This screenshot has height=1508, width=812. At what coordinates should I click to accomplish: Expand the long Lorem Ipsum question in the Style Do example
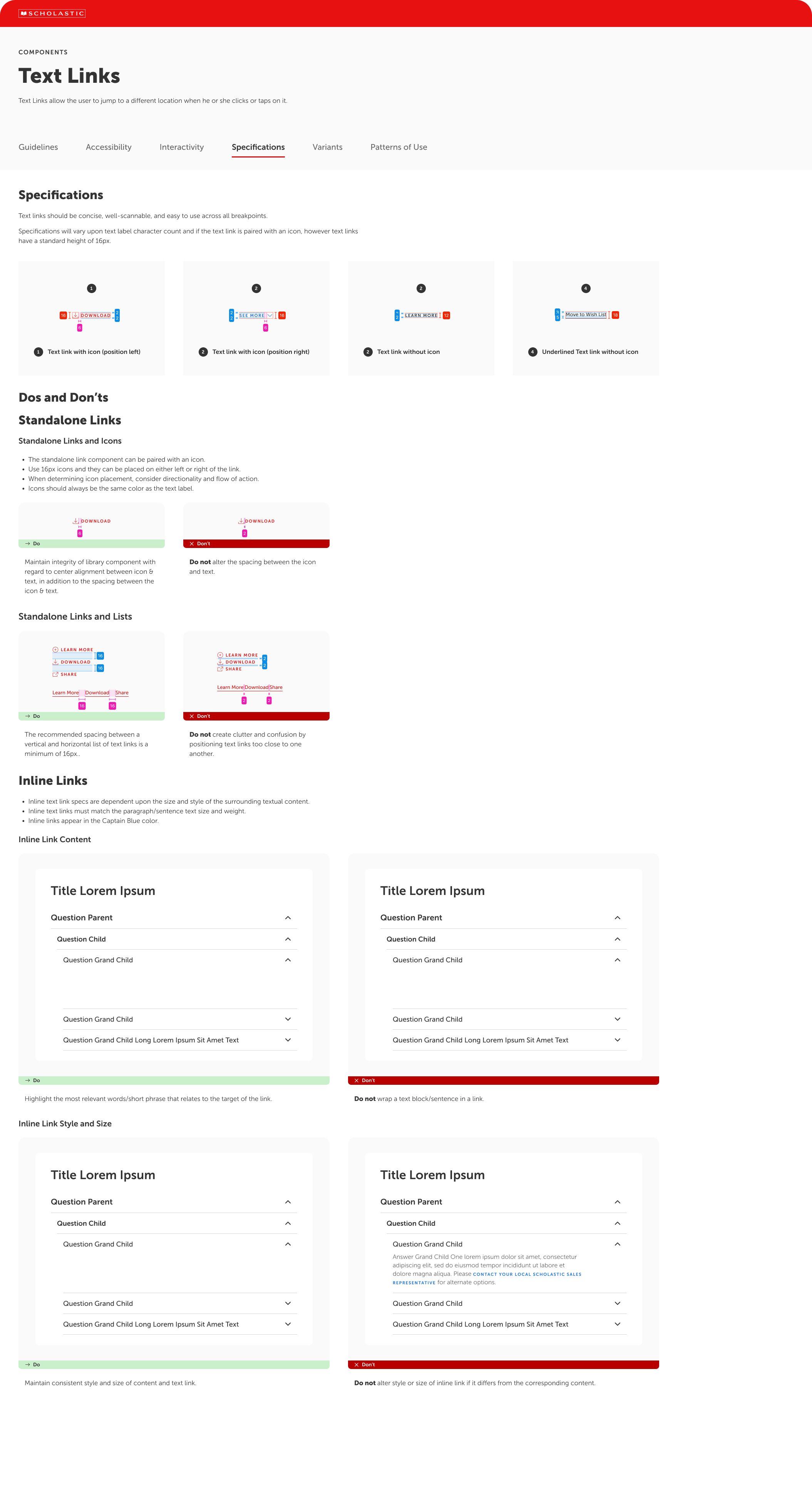click(288, 1325)
